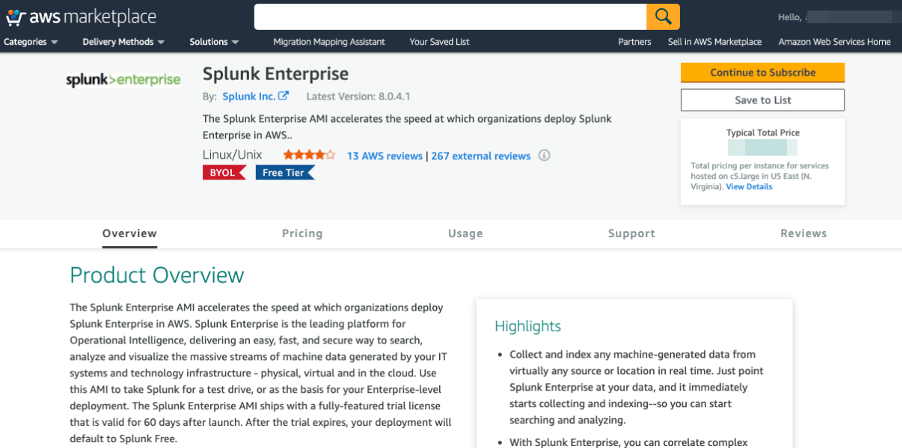Click into the marketplace search field
This screenshot has width=902, height=448.
[x=450, y=17]
